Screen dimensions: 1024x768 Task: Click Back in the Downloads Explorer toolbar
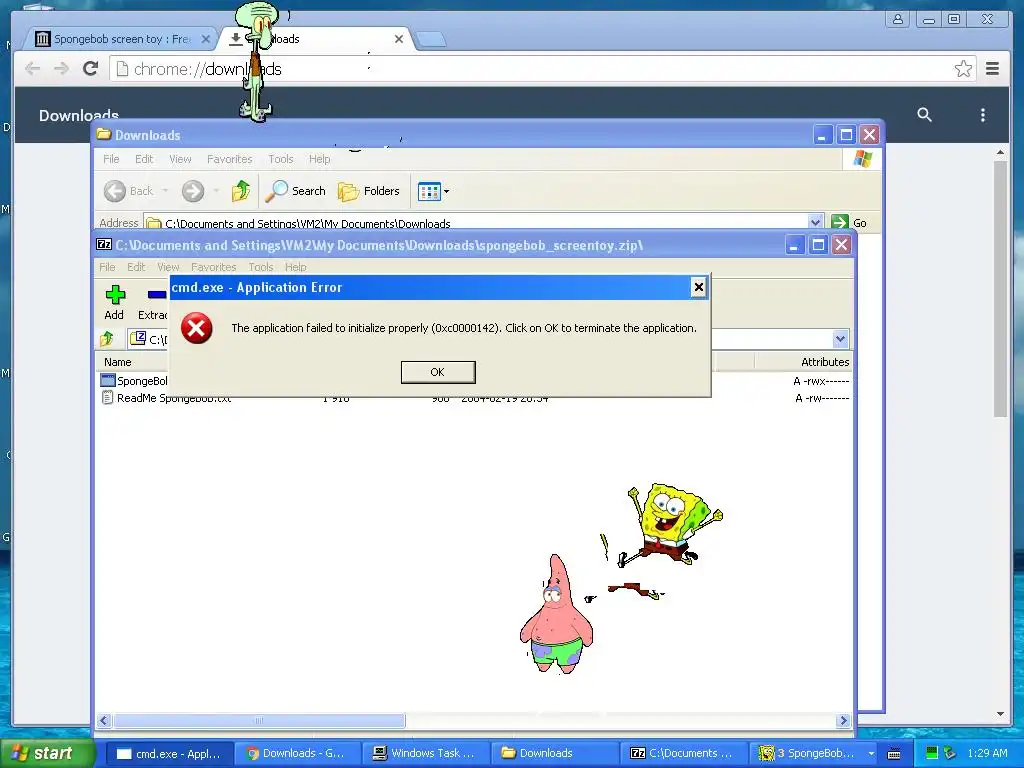pos(129,191)
